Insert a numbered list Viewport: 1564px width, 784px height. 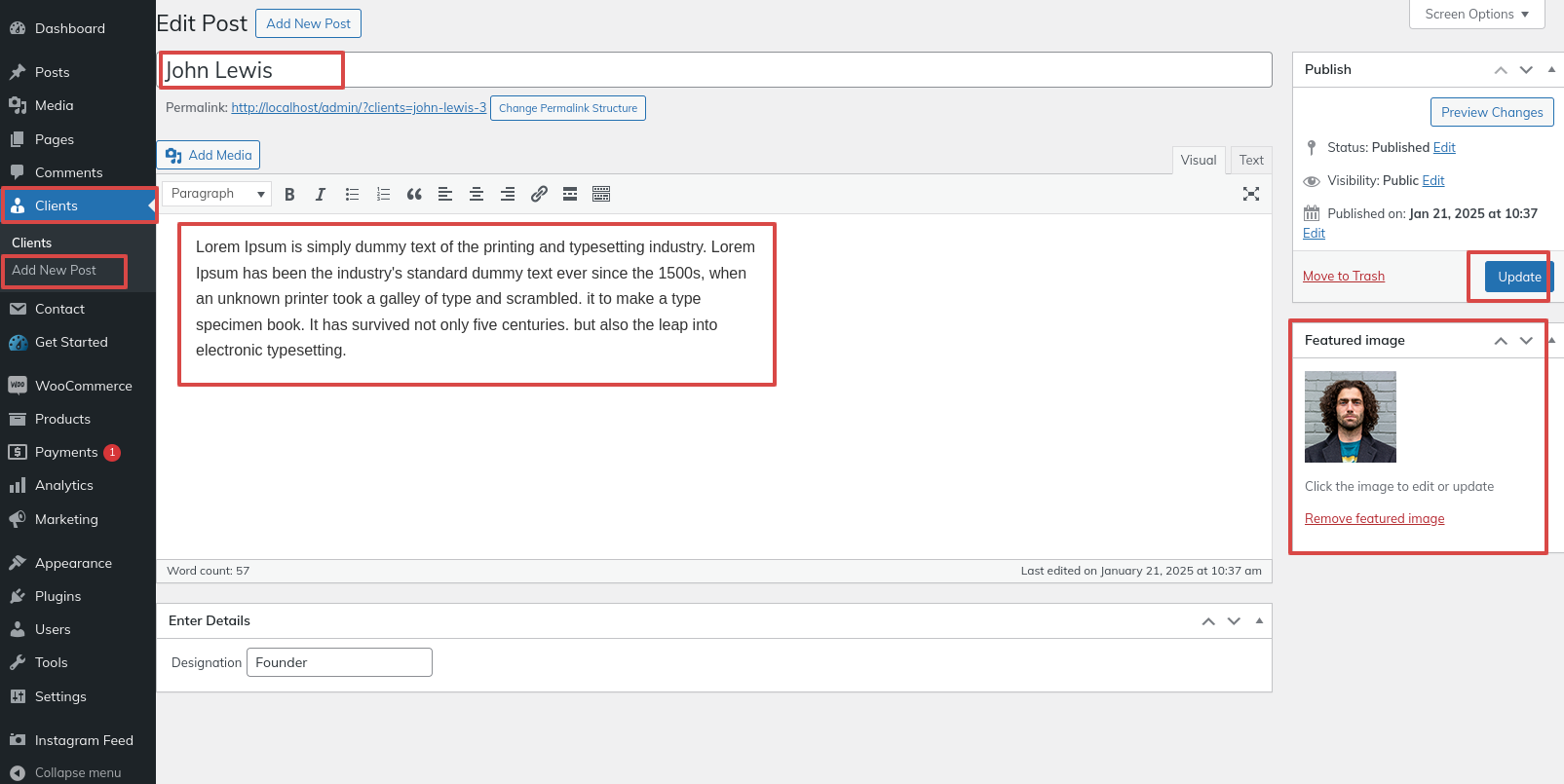(383, 194)
